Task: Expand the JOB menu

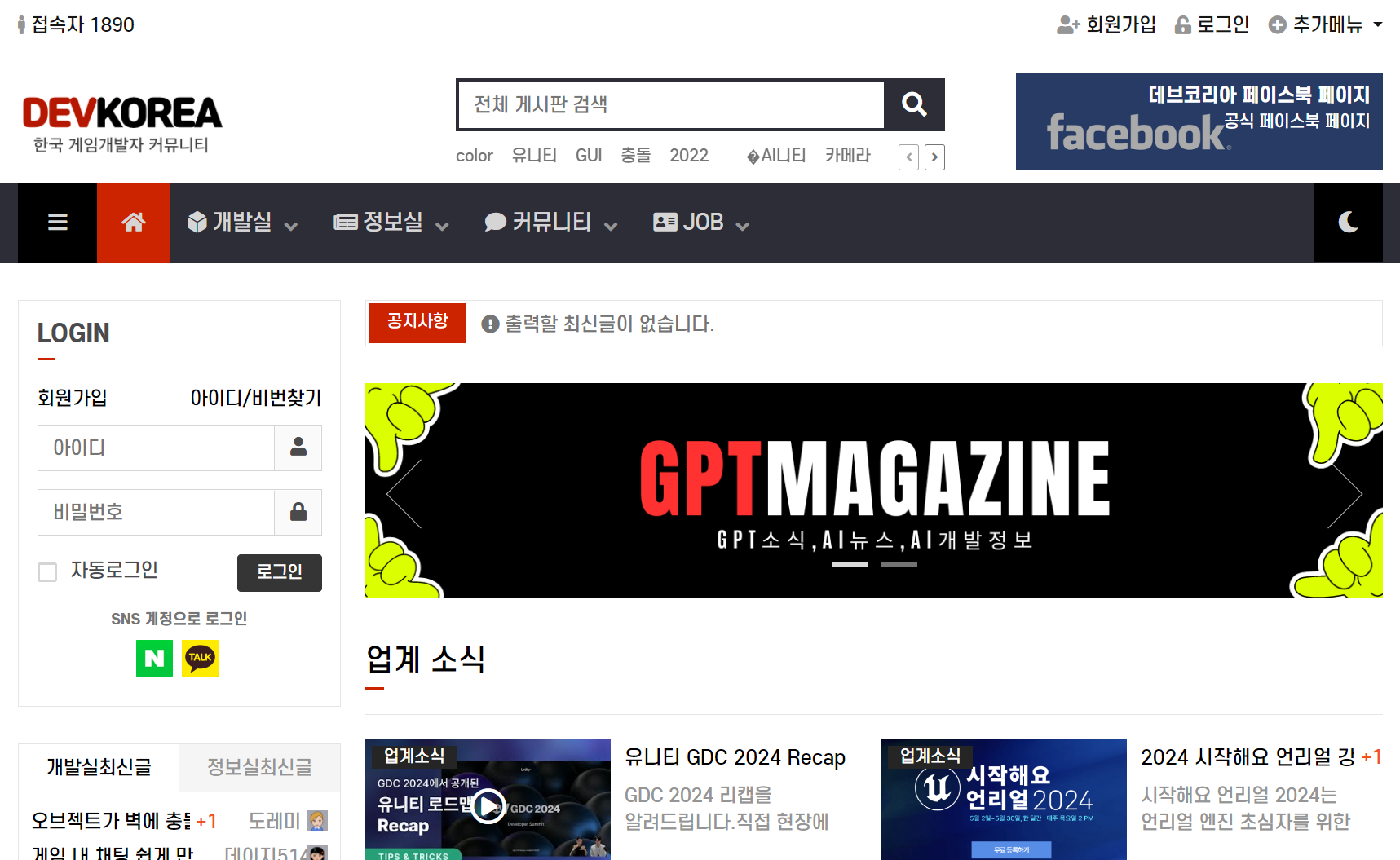Action: 700,223
